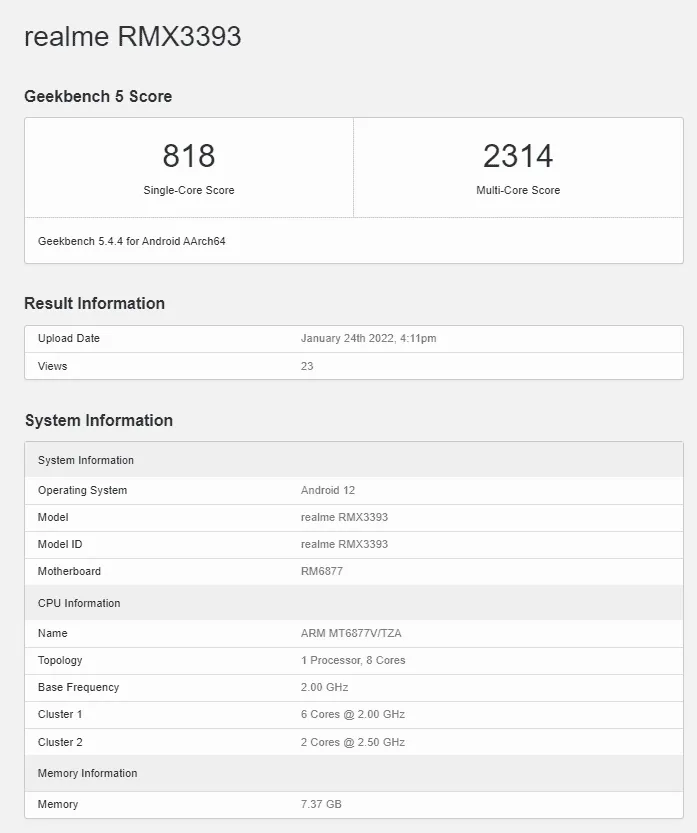This screenshot has height=833, width=697.
Task: Click the CPU name ARM MT6877V/TZA
Action: pos(351,633)
